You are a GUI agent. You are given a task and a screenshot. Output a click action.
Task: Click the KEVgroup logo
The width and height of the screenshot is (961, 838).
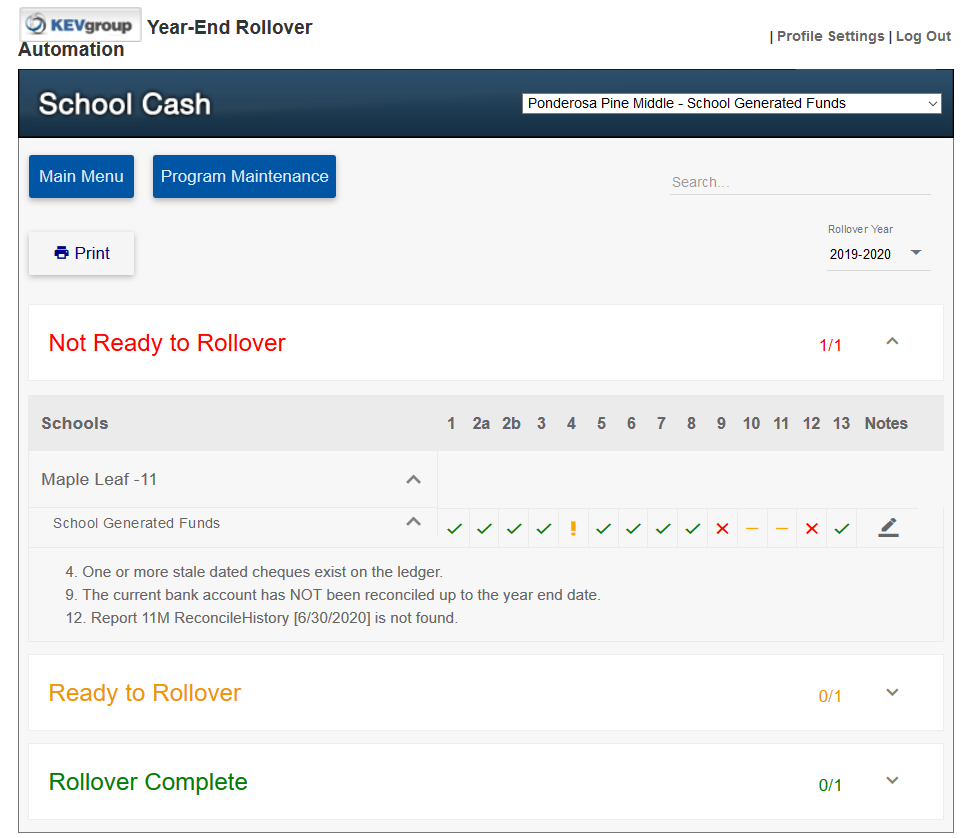coord(80,25)
